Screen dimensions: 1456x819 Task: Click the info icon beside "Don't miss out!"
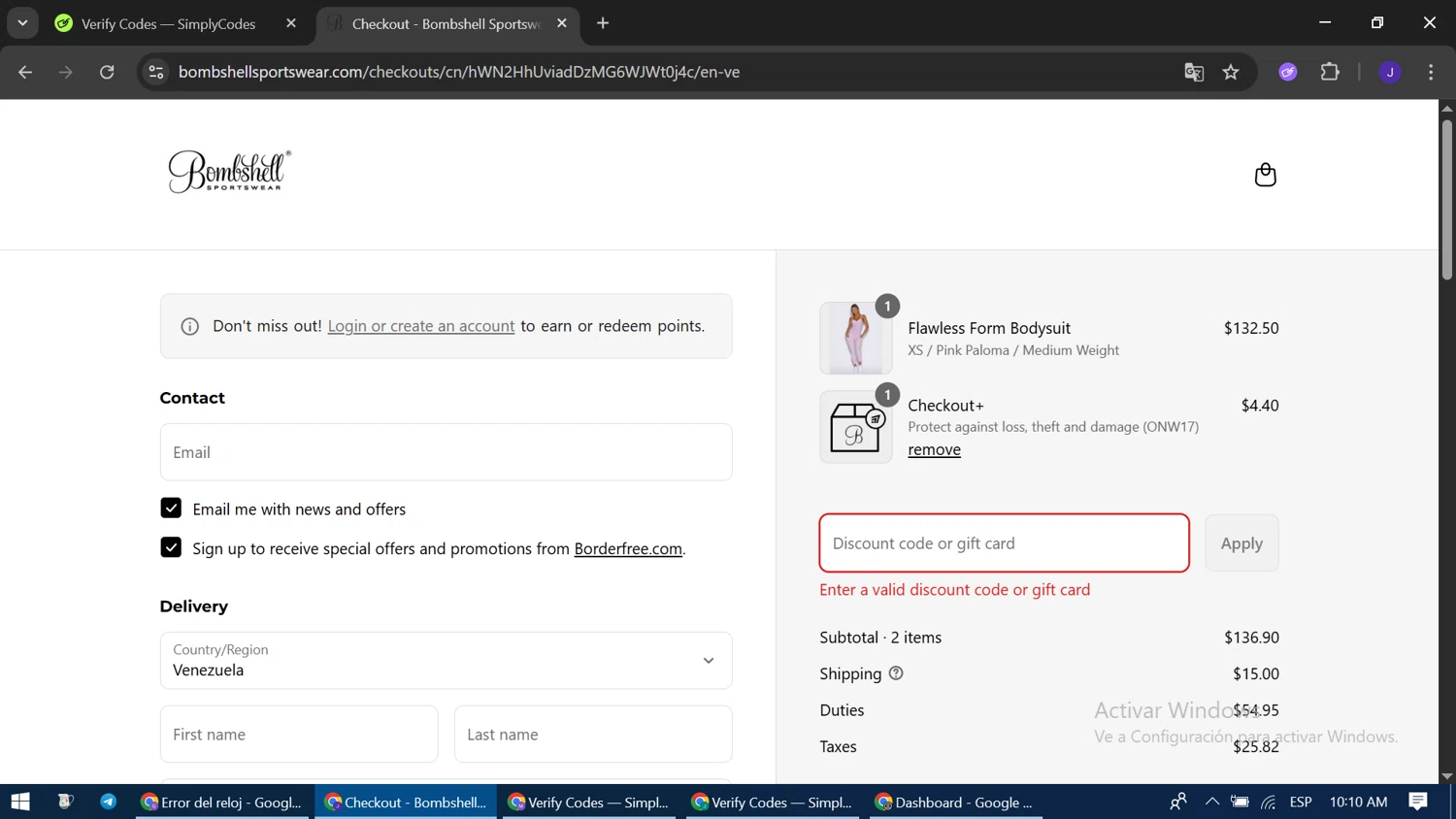pyautogui.click(x=190, y=327)
